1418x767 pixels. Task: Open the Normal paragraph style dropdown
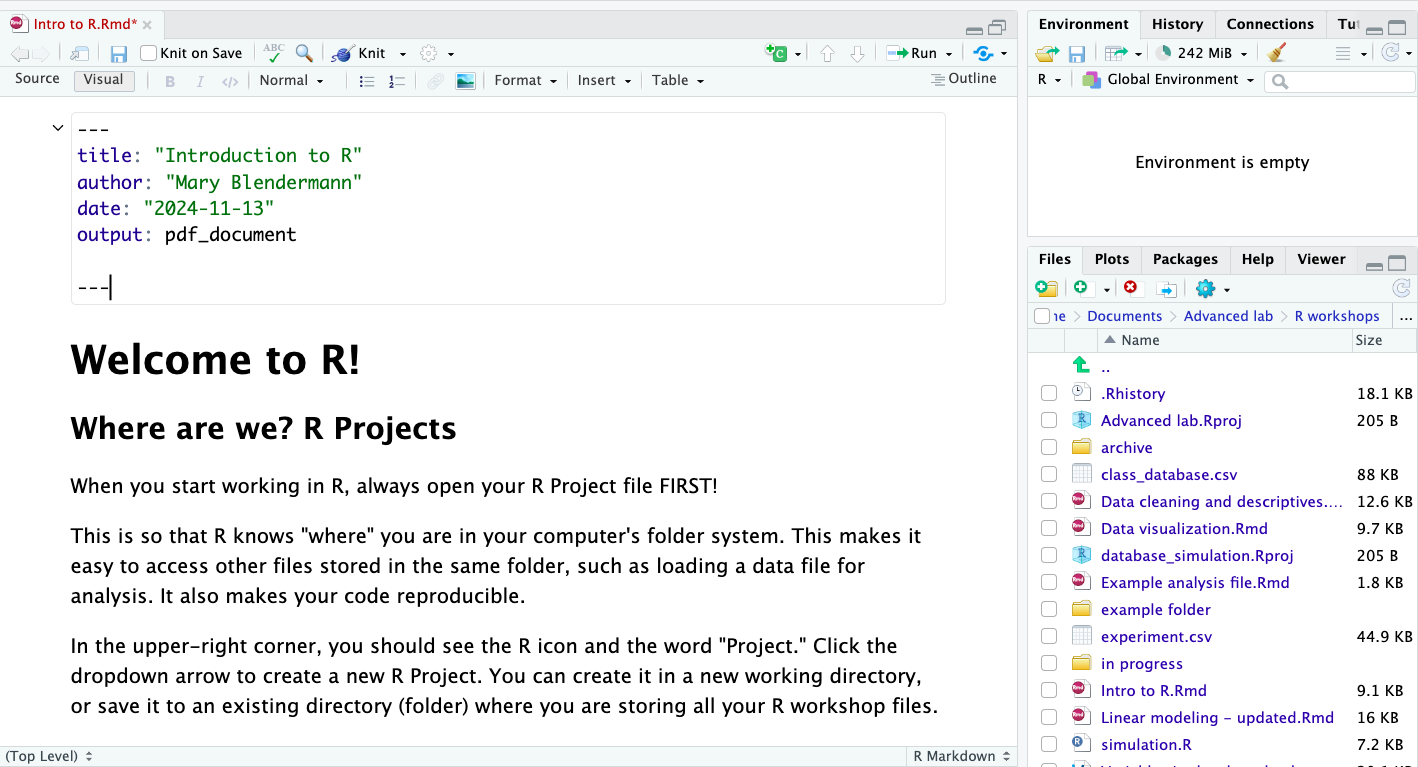pyautogui.click(x=291, y=81)
